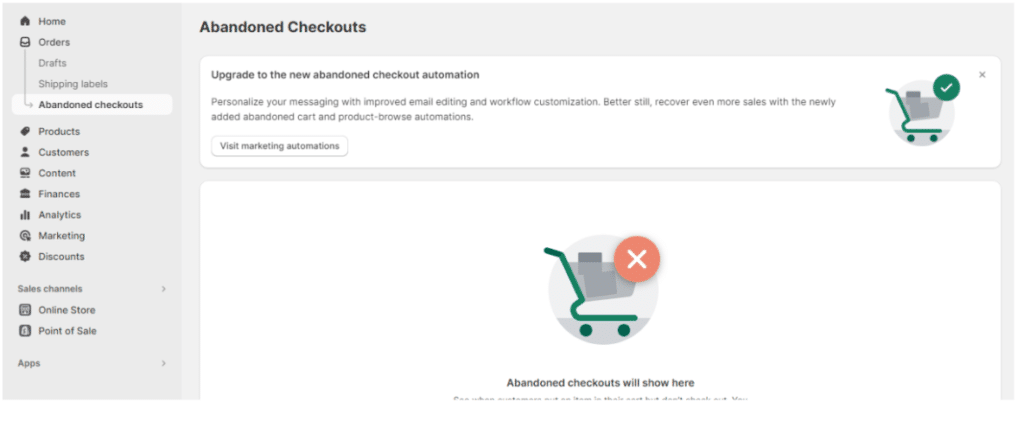Click the Analytics bar chart icon
Image resolution: width=1024 pixels, height=427 pixels.
coord(25,215)
